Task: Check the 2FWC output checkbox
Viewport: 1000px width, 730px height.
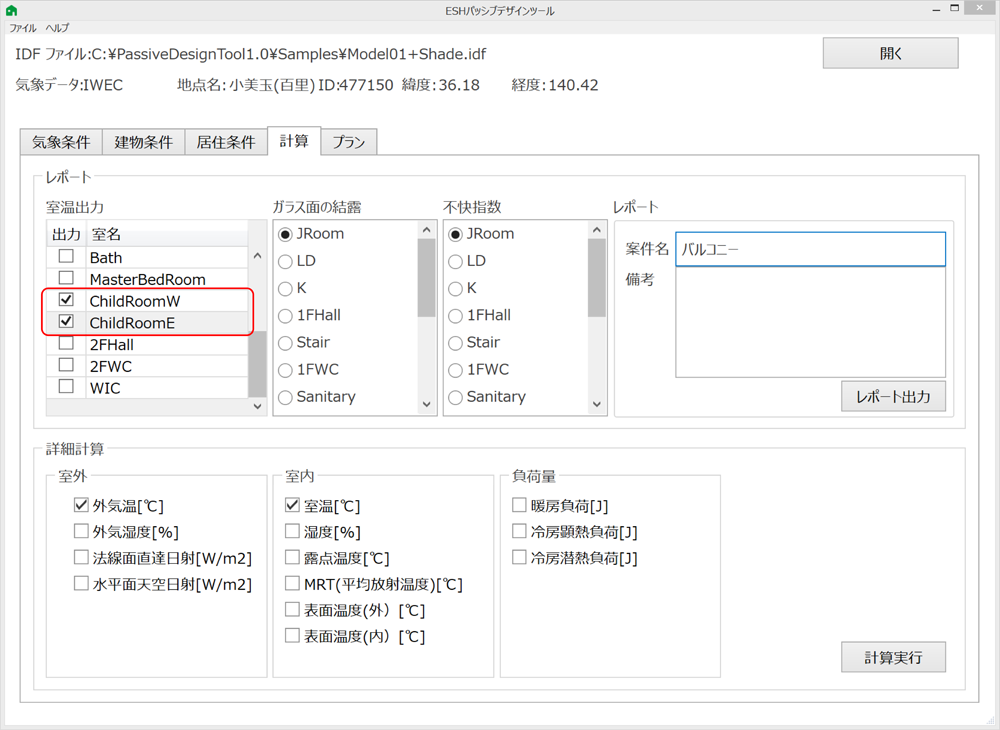Action: pos(66,365)
